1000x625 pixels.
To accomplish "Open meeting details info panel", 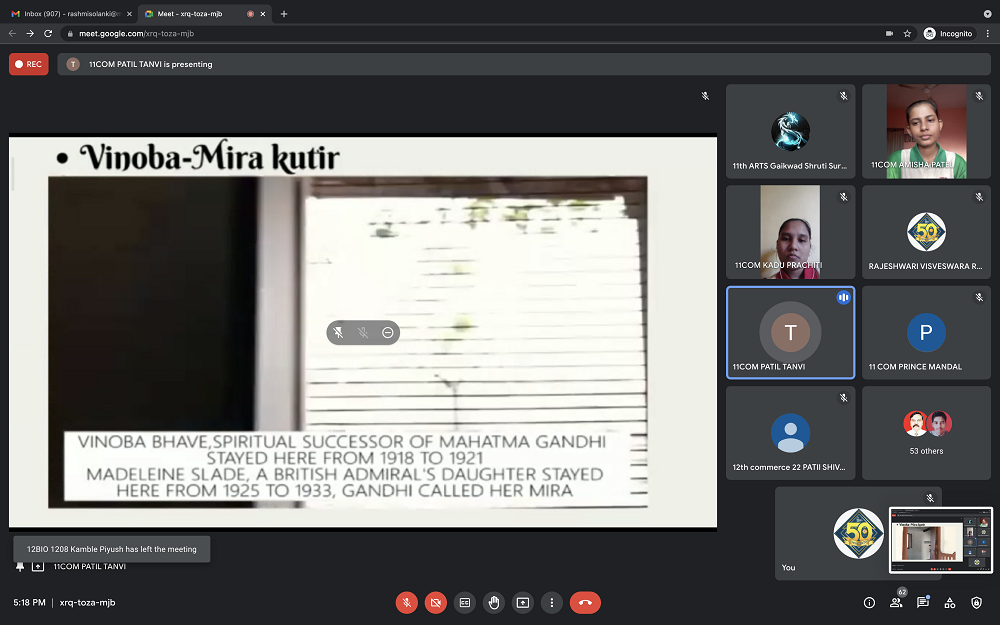I will pyautogui.click(x=869, y=603).
